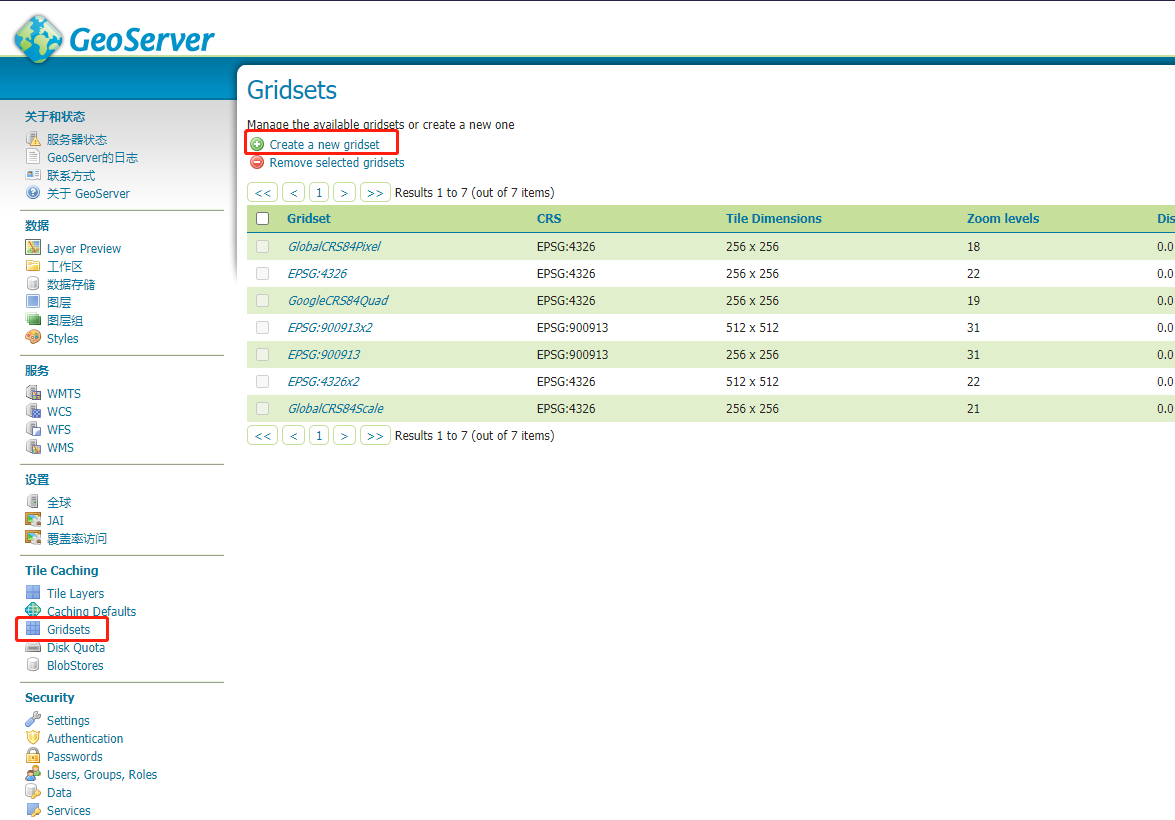1175x820 pixels.
Task: Click the Disk Quota drive icon
Action: pos(33,647)
